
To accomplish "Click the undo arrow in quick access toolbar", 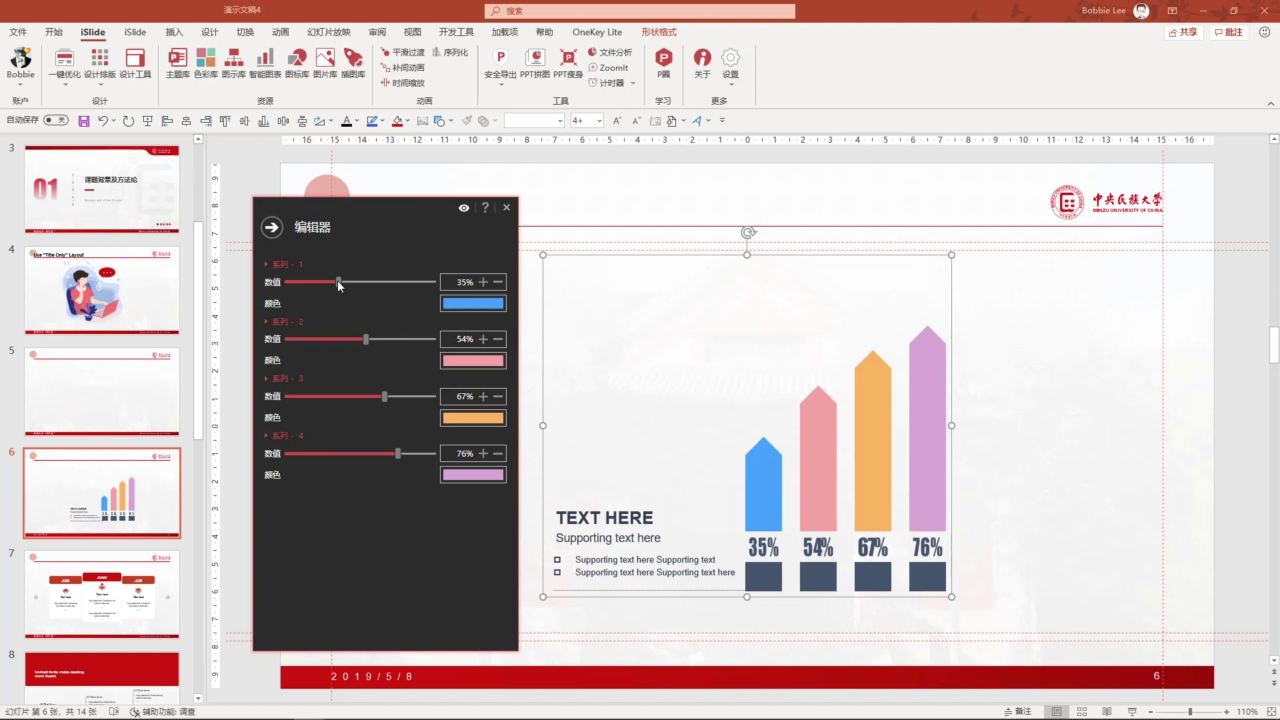I will click(102, 121).
